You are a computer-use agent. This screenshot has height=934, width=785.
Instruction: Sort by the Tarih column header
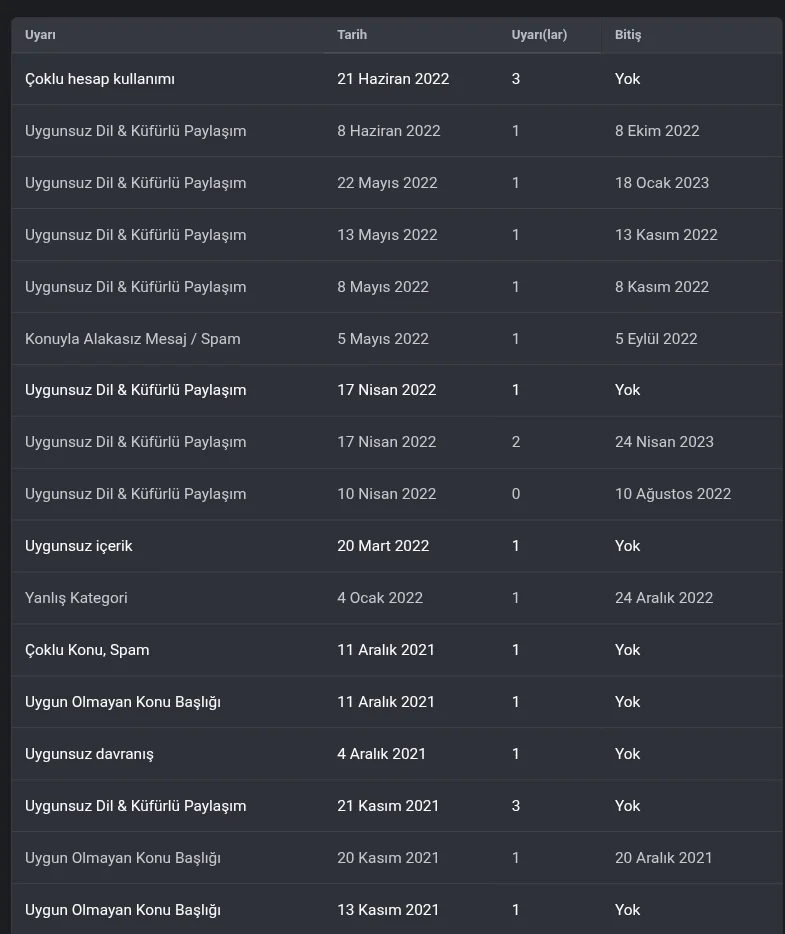point(352,35)
